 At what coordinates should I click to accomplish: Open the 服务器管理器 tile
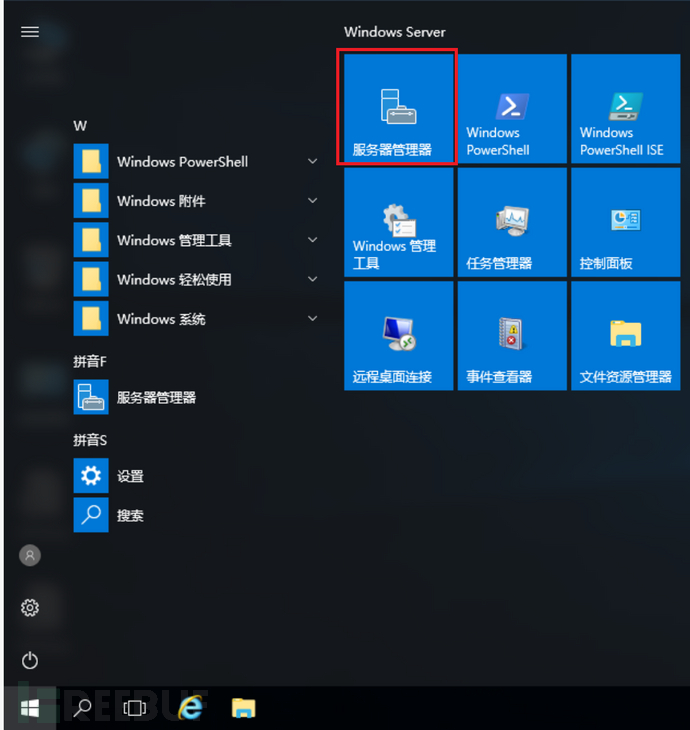coord(399,108)
